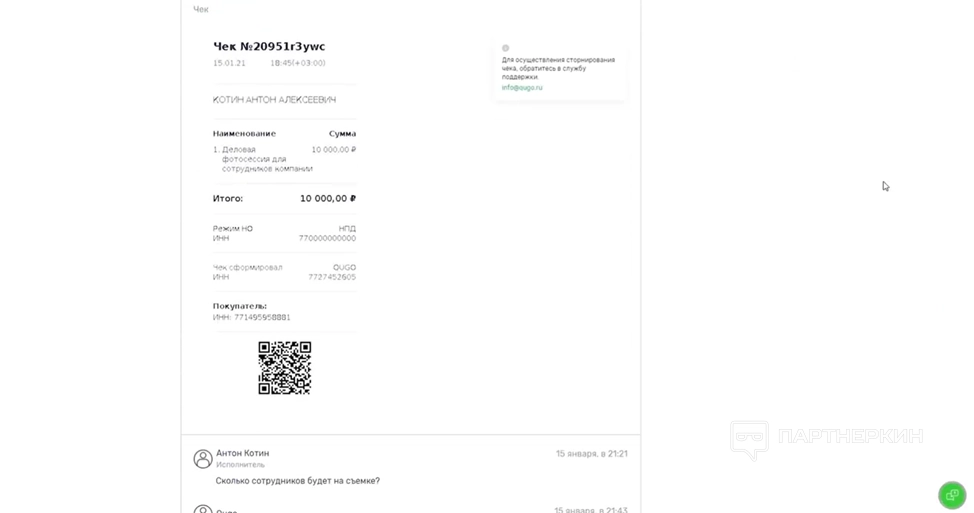Click the Чек section label
974x513 pixels.
pyautogui.click(x=201, y=9)
